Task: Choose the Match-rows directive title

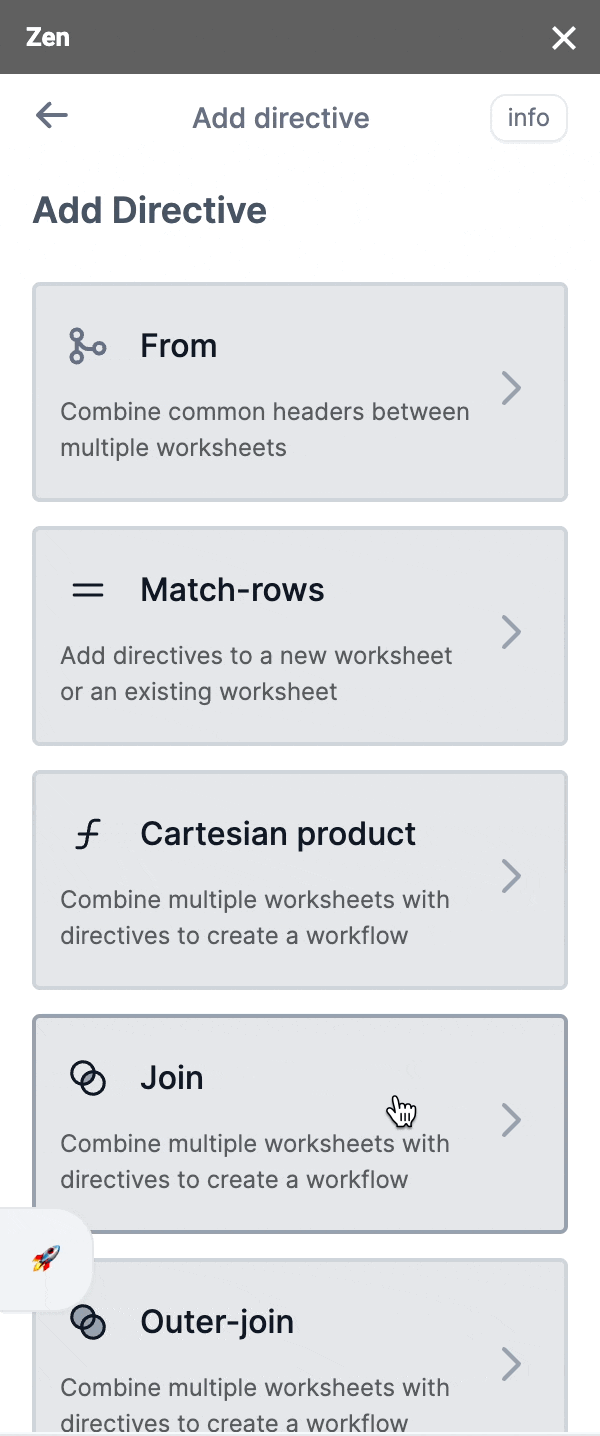Action: [x=232, y=590]
